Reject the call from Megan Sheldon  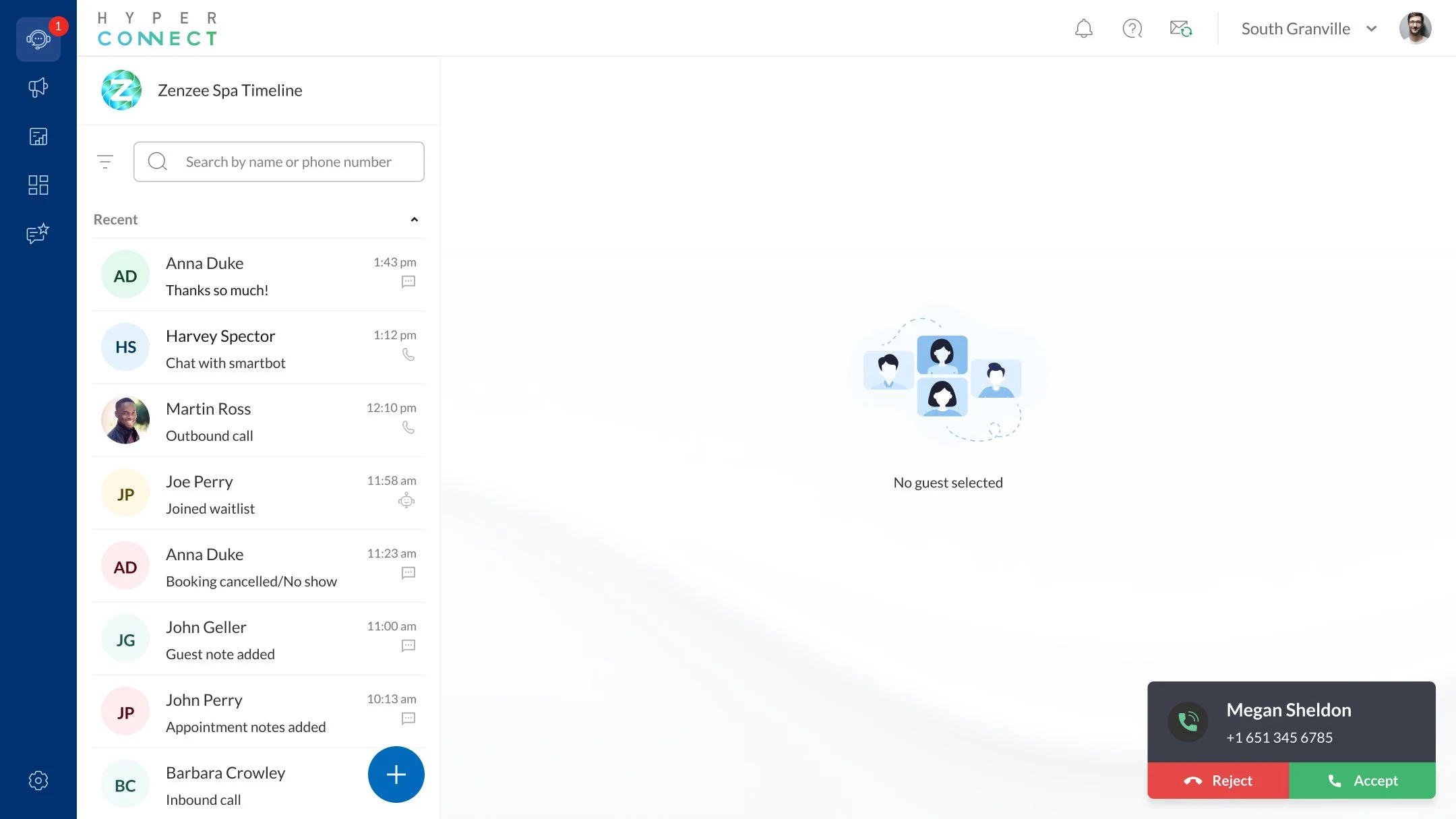click(1219, 781)
